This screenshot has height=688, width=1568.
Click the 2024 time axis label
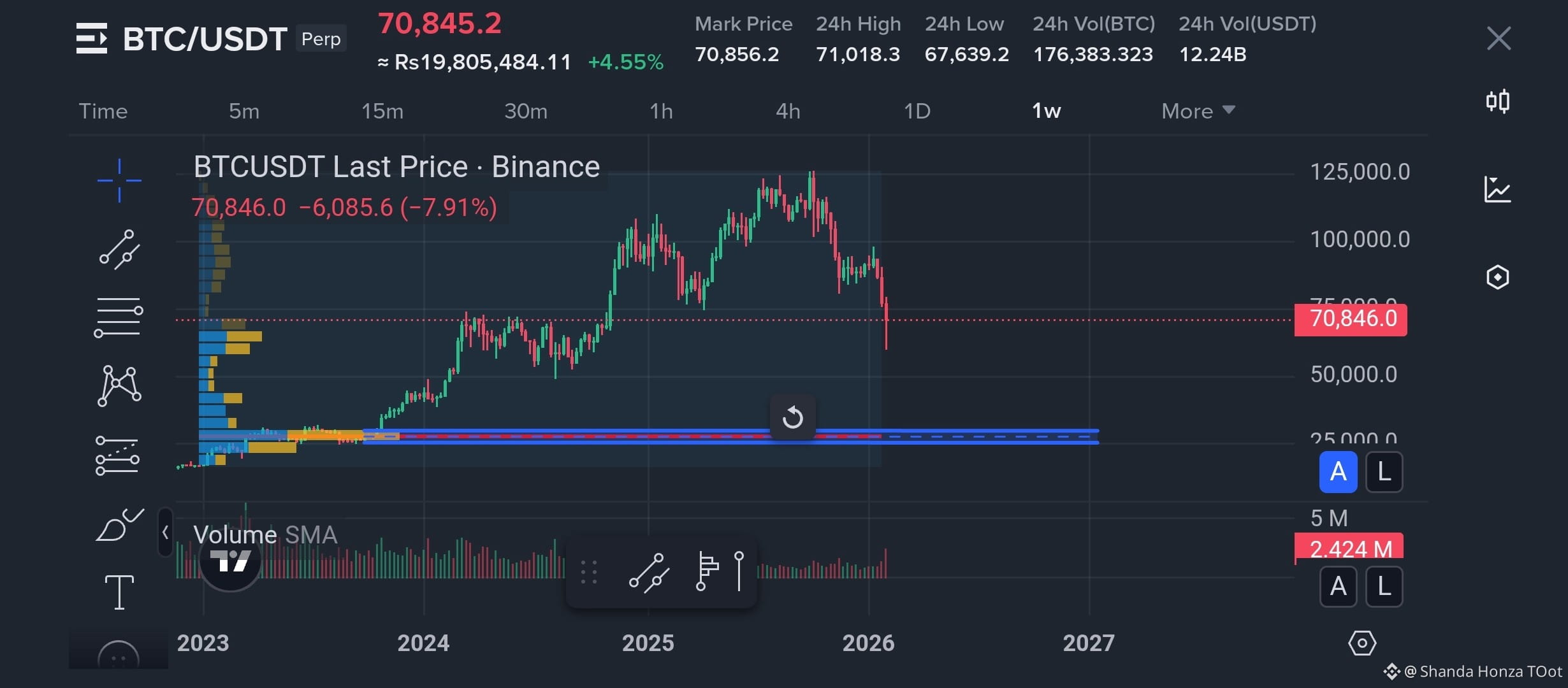point(423,643)
